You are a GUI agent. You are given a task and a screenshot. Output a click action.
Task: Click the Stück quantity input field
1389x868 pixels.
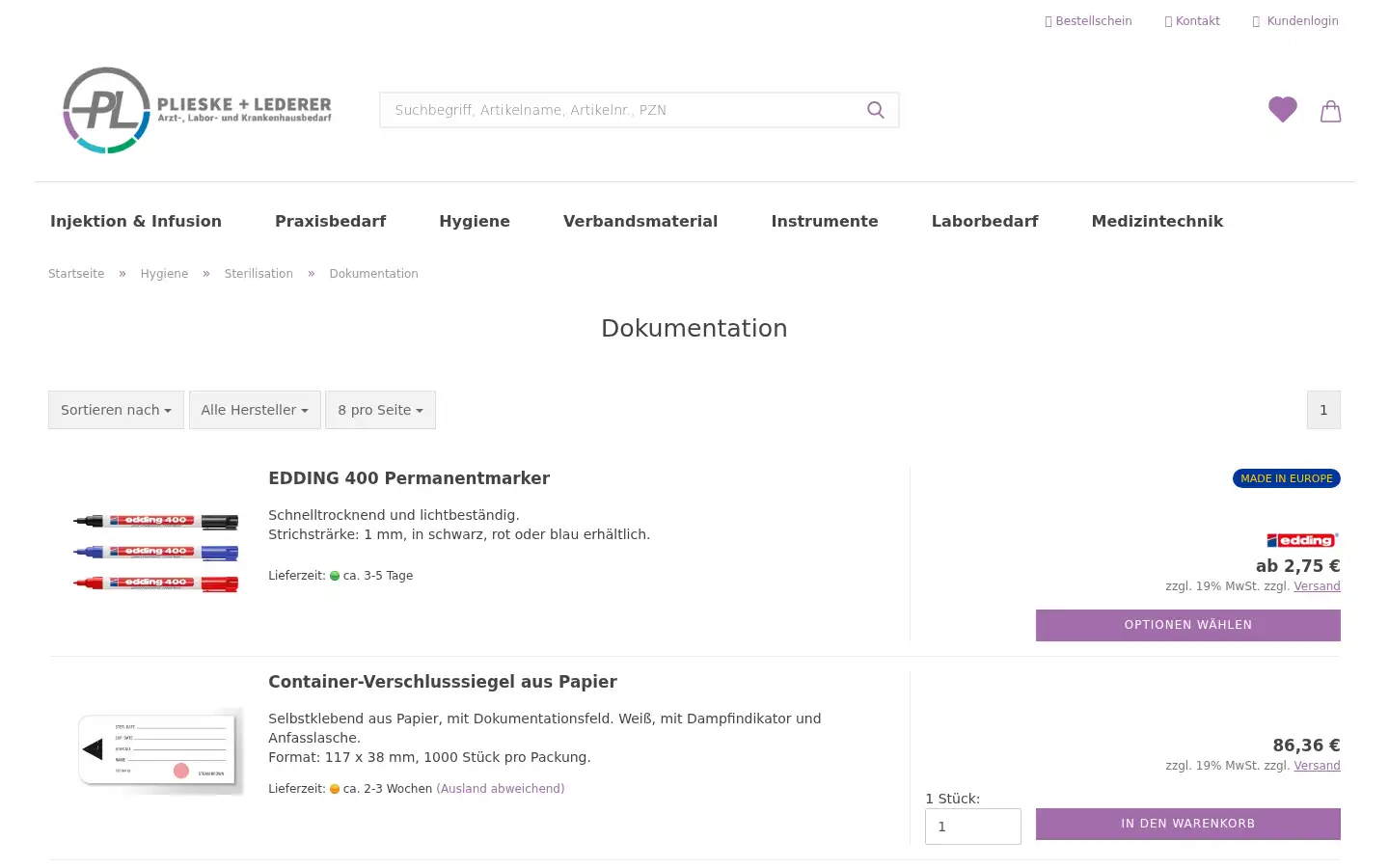pyautogui.click(x=972, y=827)
